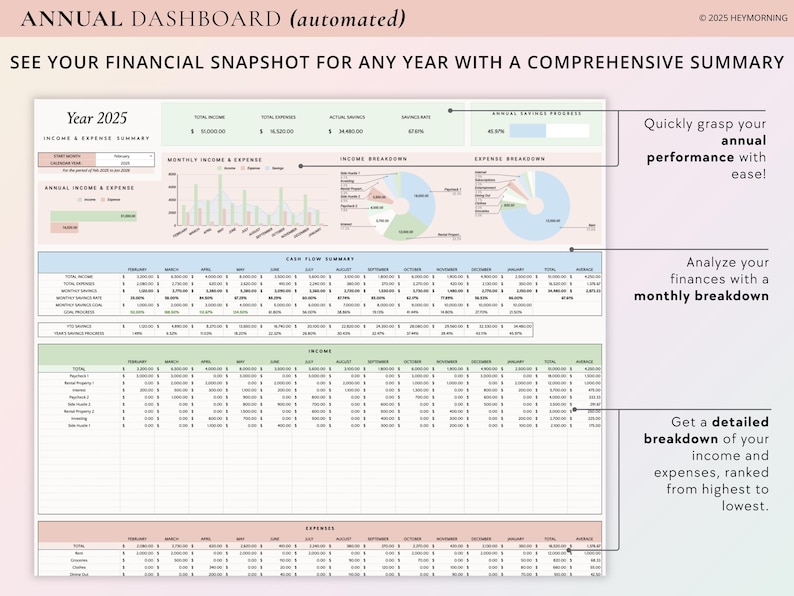Click the Monthly Savings Rate row label
This screenshot has height=596, width=794.
(x=79, y=298)
